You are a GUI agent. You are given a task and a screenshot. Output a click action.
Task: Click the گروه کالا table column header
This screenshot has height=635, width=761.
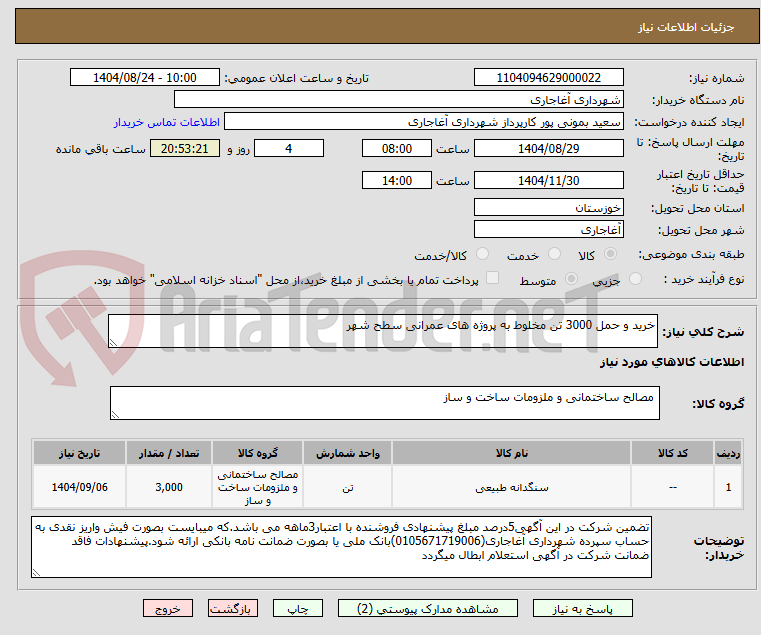tap(258, 453)
